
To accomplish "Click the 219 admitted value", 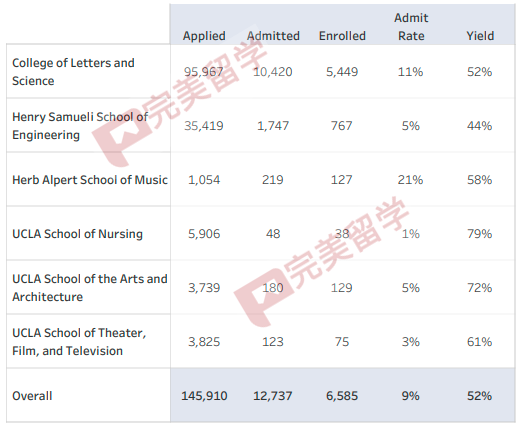I will tap(273, 180).
